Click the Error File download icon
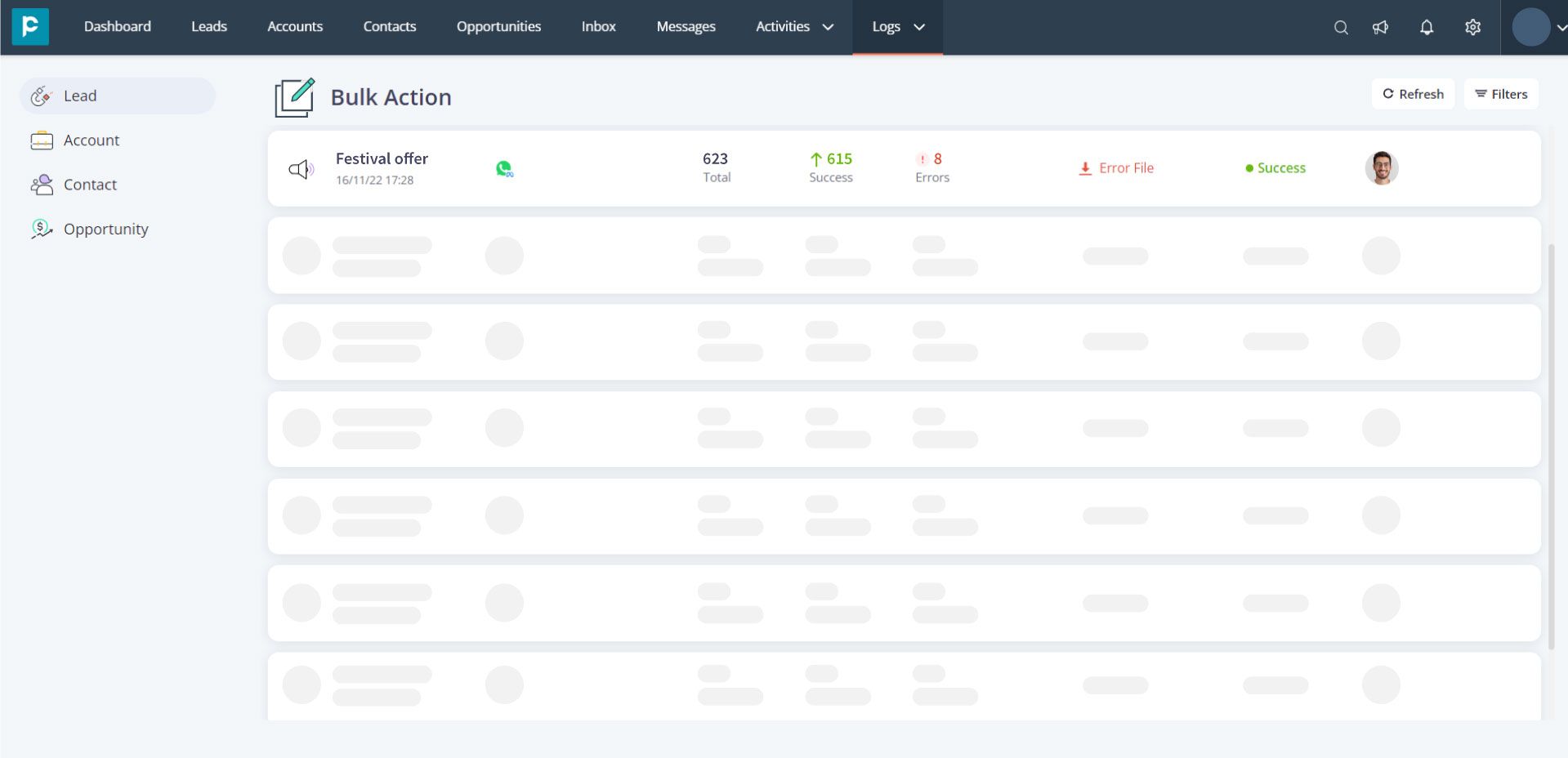Image resolution: width=1568 pixels, height=758 pixels. click(x=1085, y=168)
